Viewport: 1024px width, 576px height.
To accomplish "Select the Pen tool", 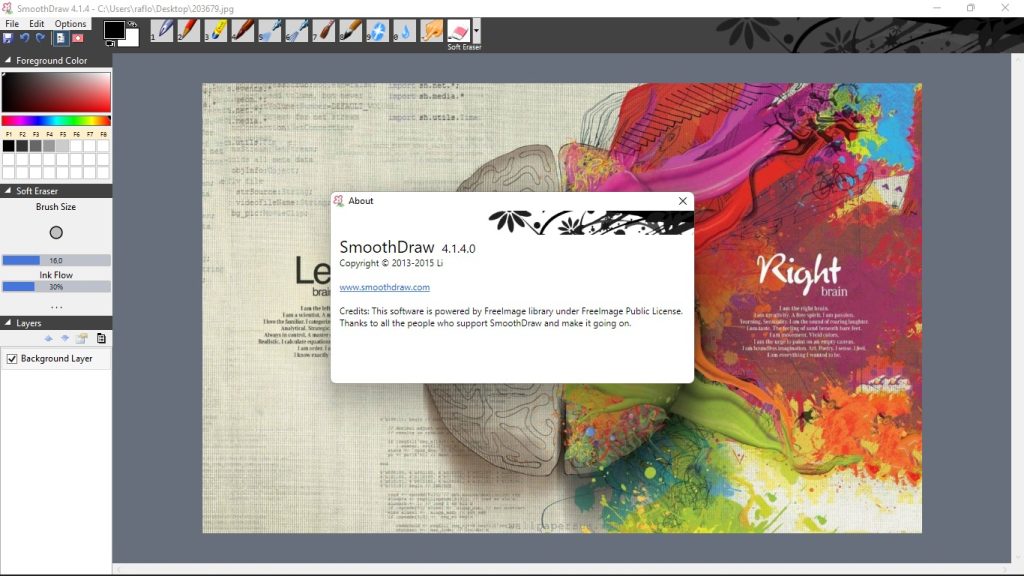I will click(163, 32).
